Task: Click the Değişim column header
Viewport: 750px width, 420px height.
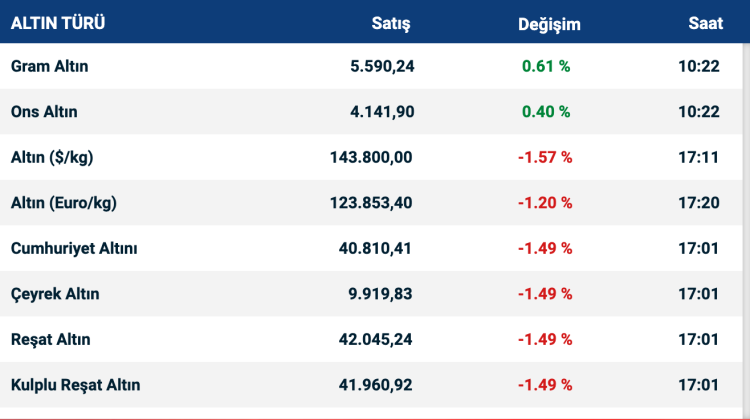Action: 549,23
